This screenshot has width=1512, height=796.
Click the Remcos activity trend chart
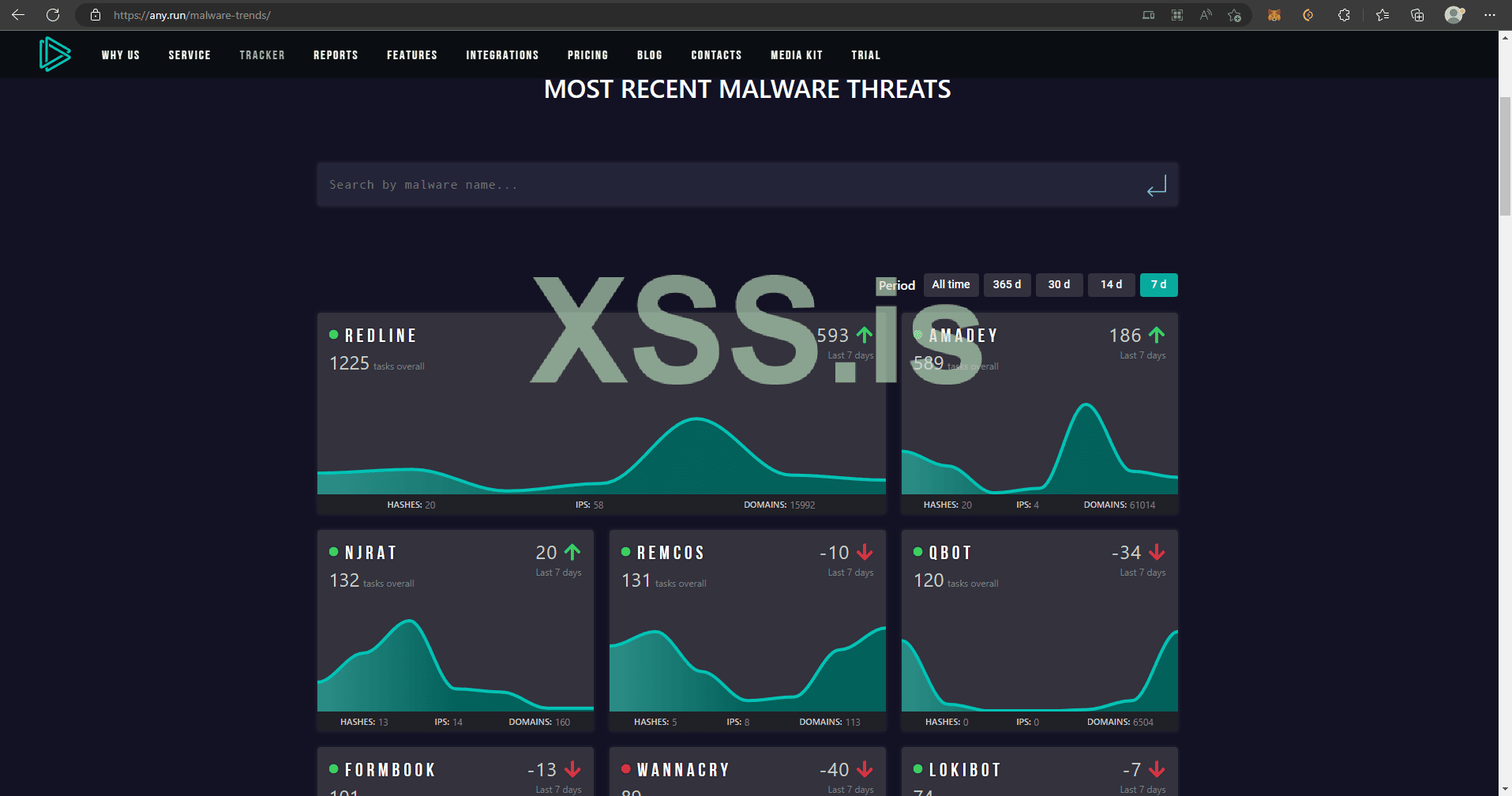(748, 669)
